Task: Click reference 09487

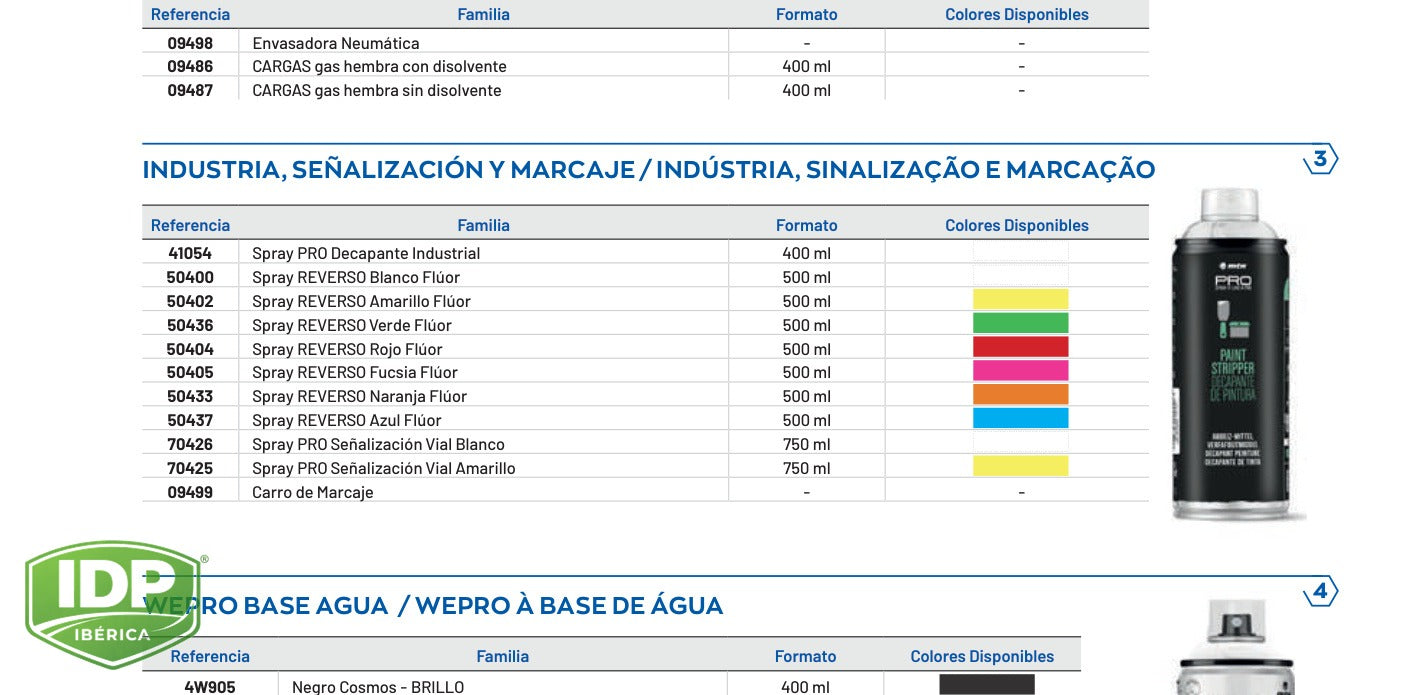Action: [x=190, y=90]
